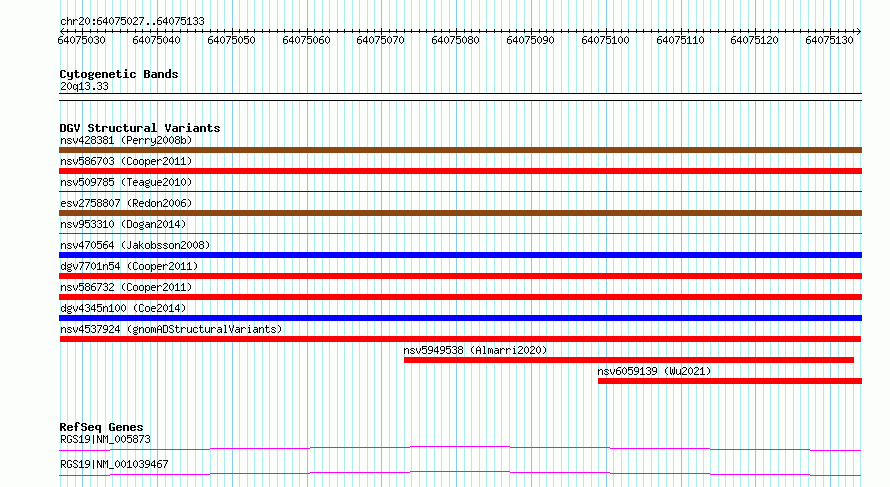
Task: Click ruler position 64075130
Action: pyautogui.click(x=829, y=40)
